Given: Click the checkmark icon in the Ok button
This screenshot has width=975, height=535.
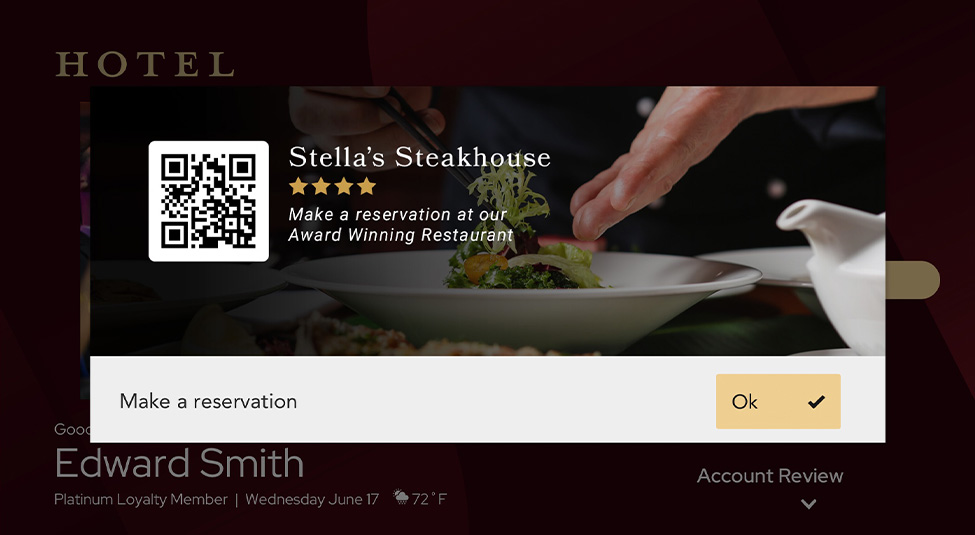Looking at the screenshot, I should point(816,402).
